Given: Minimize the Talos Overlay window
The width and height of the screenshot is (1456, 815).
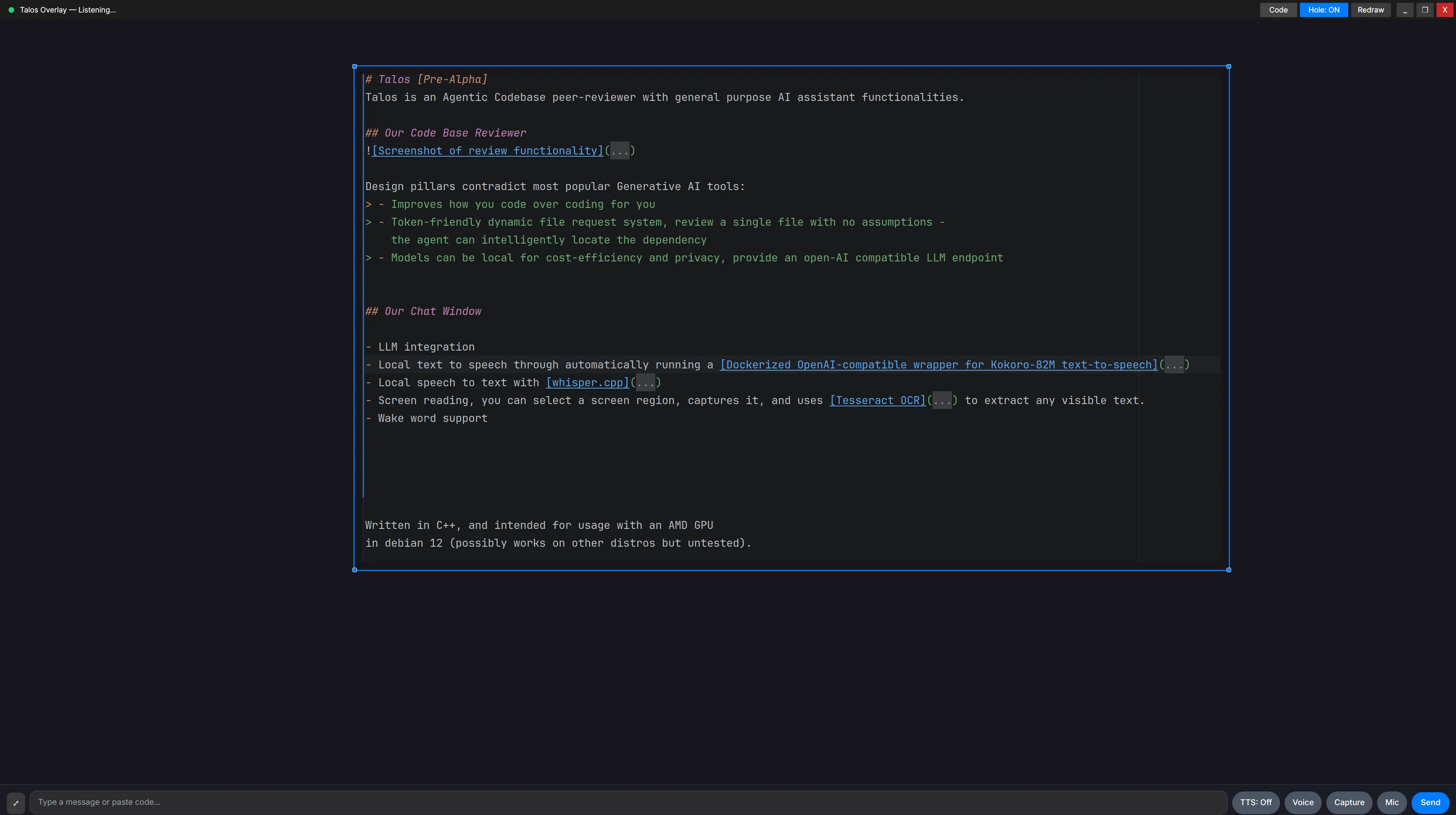Looking at the screenshot, I should [x=1404, y=10].
